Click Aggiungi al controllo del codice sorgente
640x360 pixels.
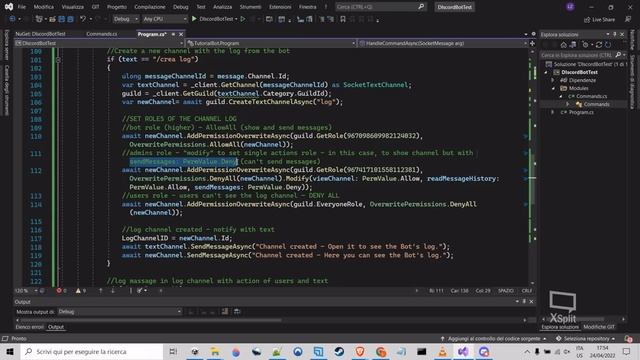(x=493, y=339)
